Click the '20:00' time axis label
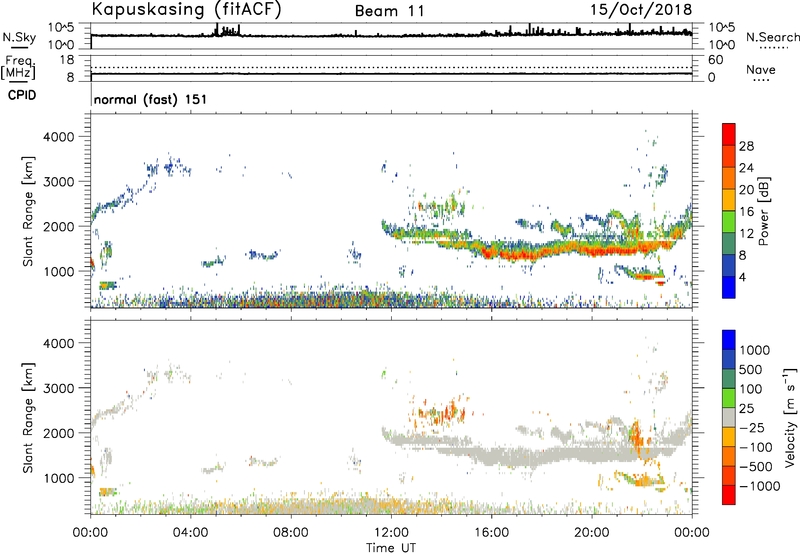The width and height of the screenshot is (800, 554). pyautogui.click(x=591, y=533)
